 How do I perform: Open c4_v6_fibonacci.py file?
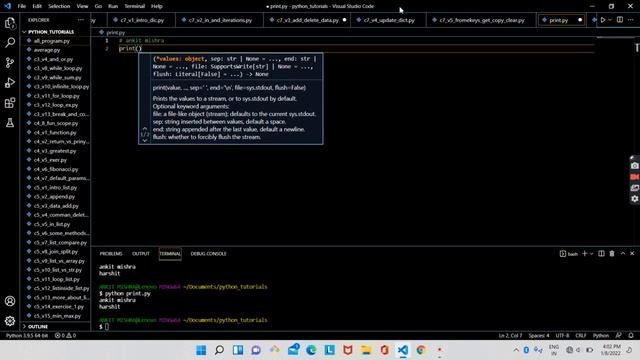(x=55, y=169)
